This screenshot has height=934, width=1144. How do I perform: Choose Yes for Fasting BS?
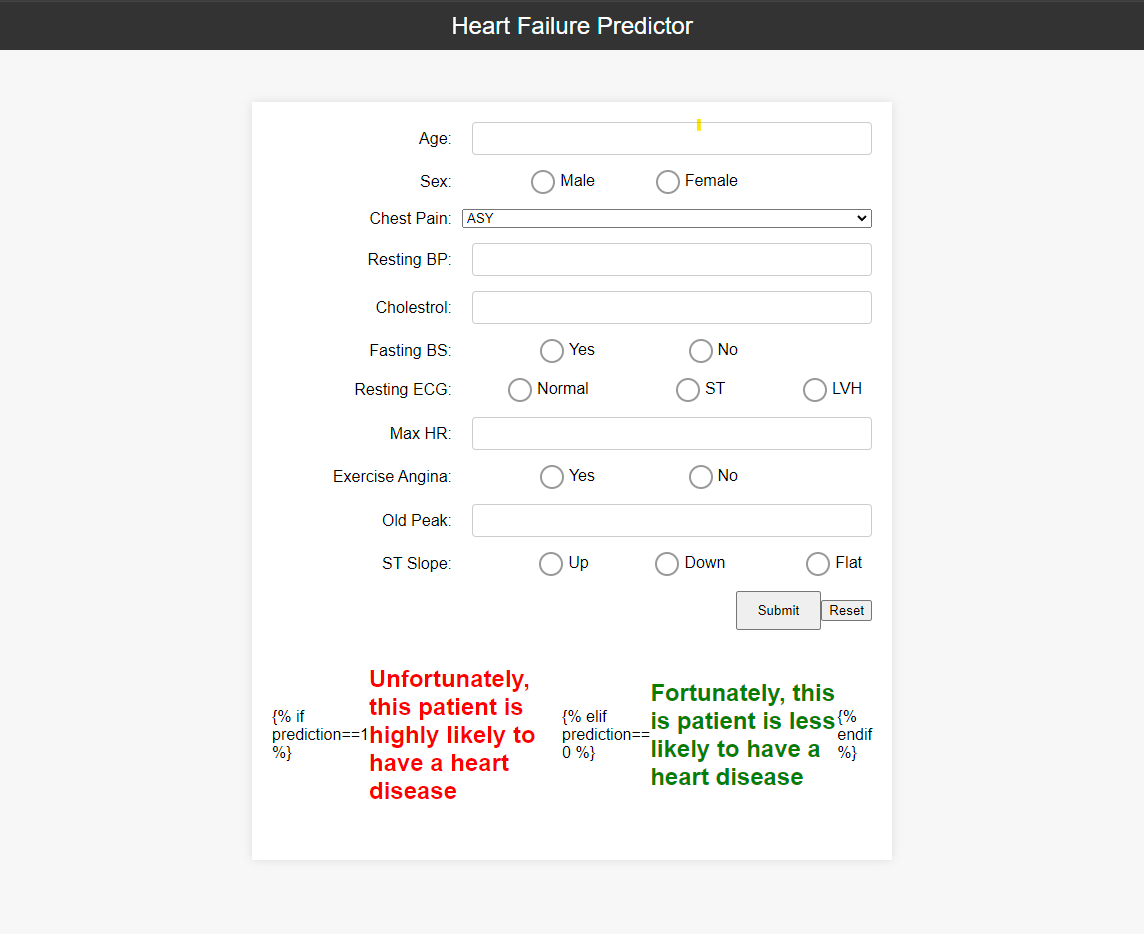(552, 351)
